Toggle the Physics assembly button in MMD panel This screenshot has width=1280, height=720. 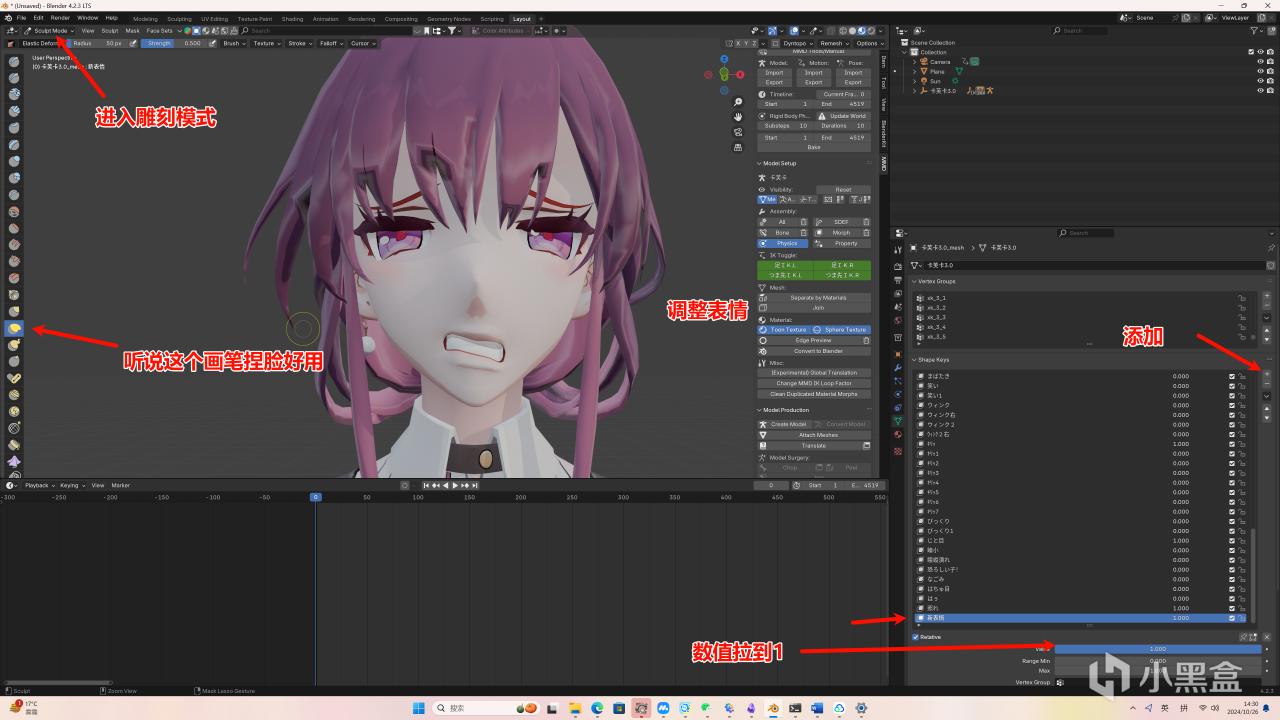point(783,243)
